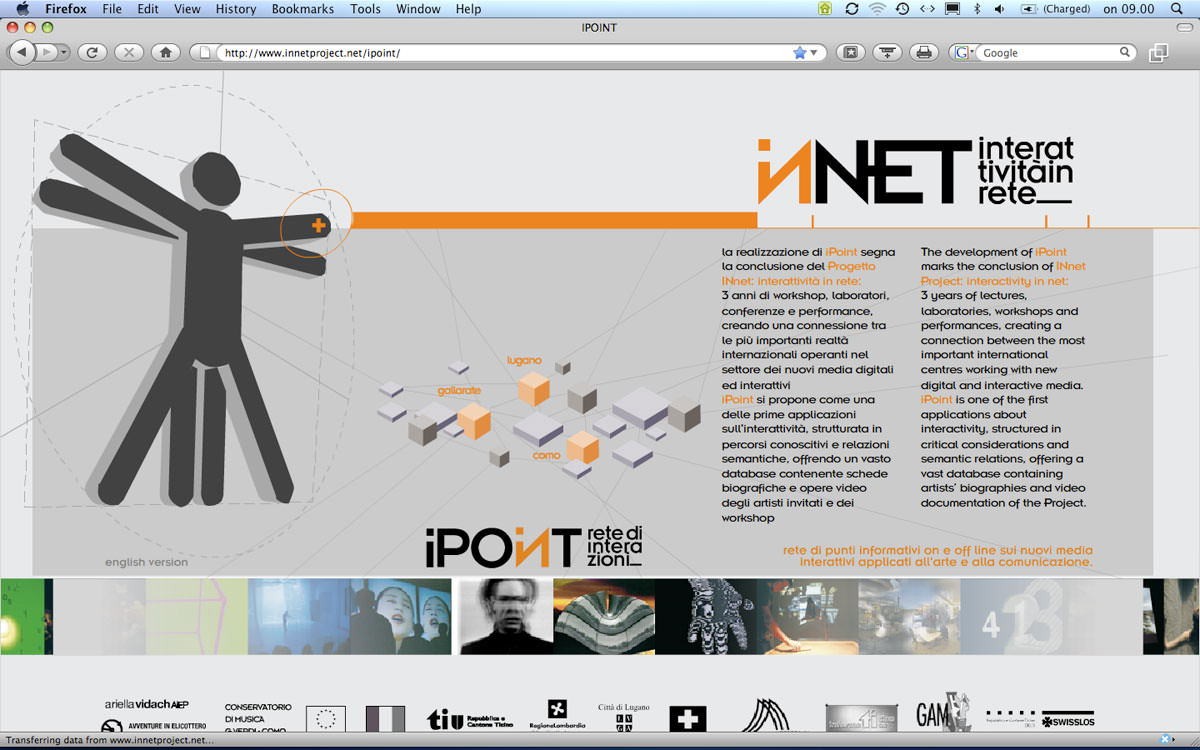1200x750 pixels.
Task: Select the gallarate orange cube node
Action: pyautogui.click(x=474, y=420)
